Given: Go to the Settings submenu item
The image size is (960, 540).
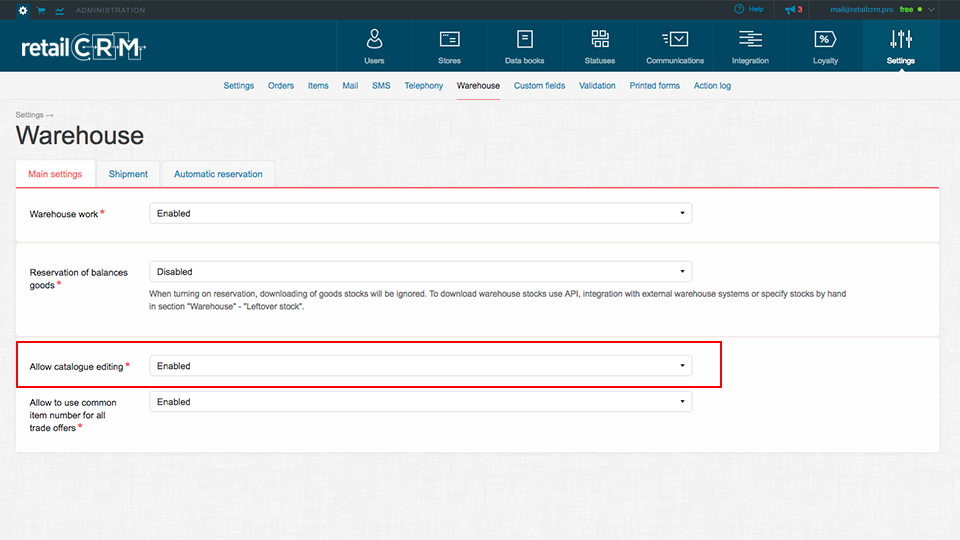Looking at the screenshot, I should [239, 86].
